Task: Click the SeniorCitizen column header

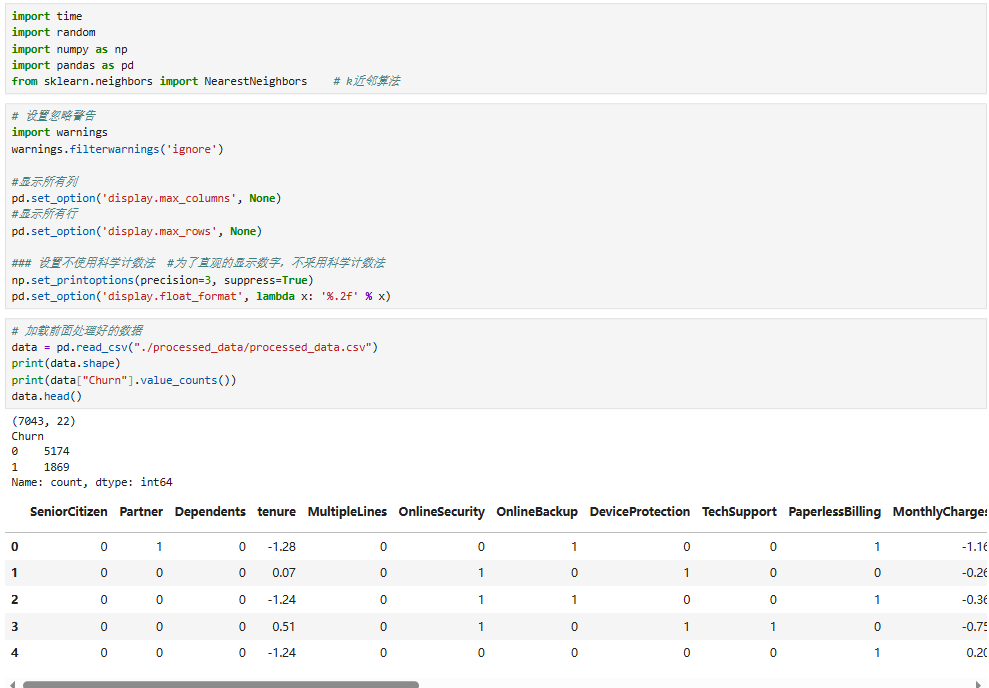Action: point(69,512)
